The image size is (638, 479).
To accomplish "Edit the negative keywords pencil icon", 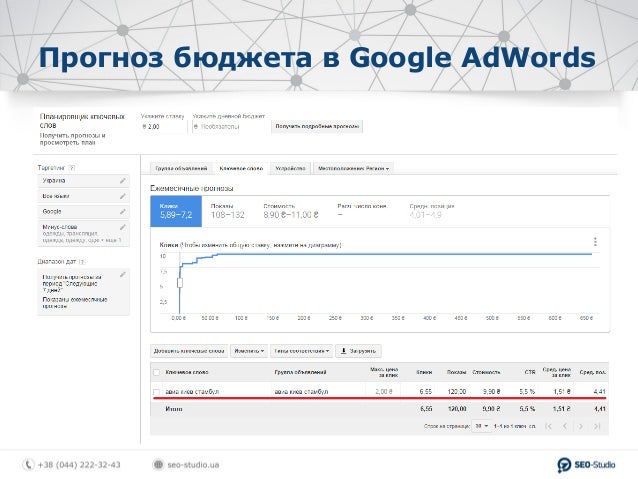I will pos(122,227).
